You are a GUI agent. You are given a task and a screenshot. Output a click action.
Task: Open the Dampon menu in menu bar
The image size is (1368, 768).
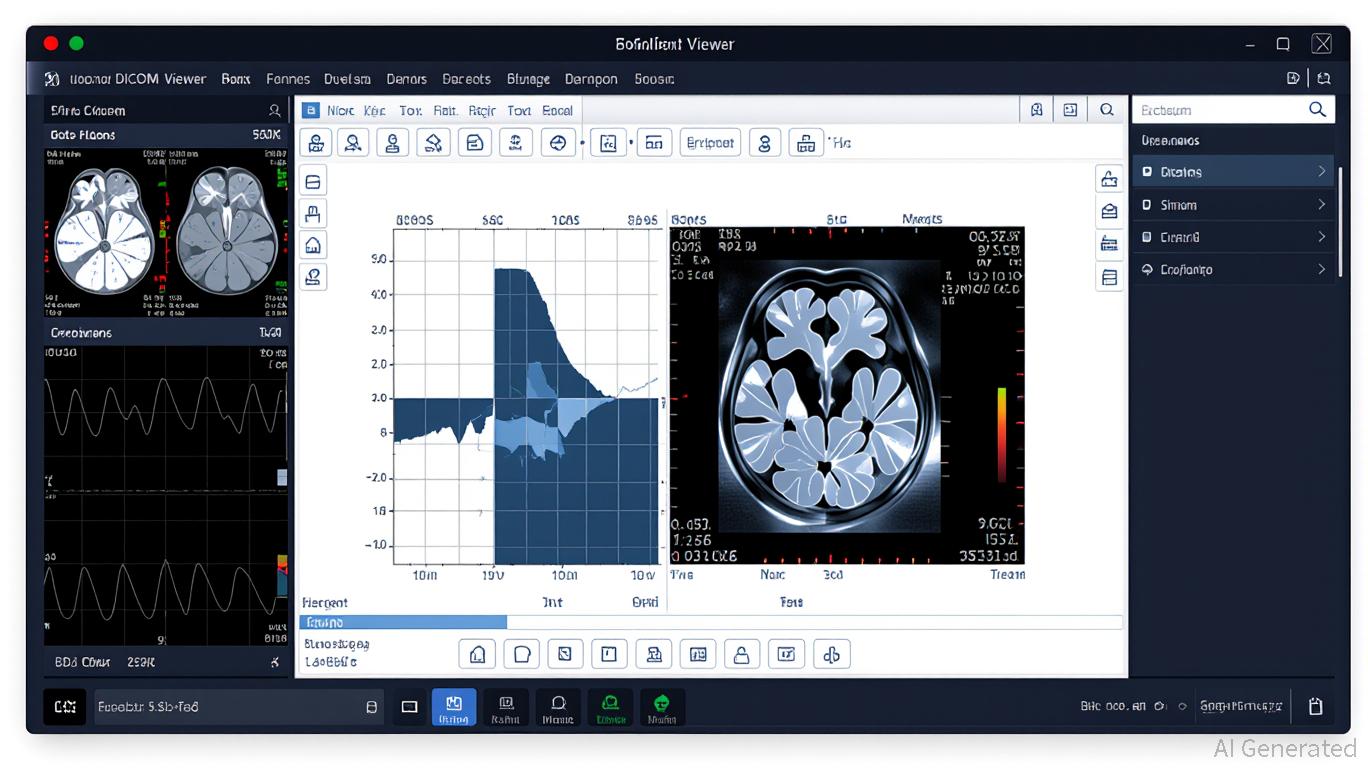point(591,79)
